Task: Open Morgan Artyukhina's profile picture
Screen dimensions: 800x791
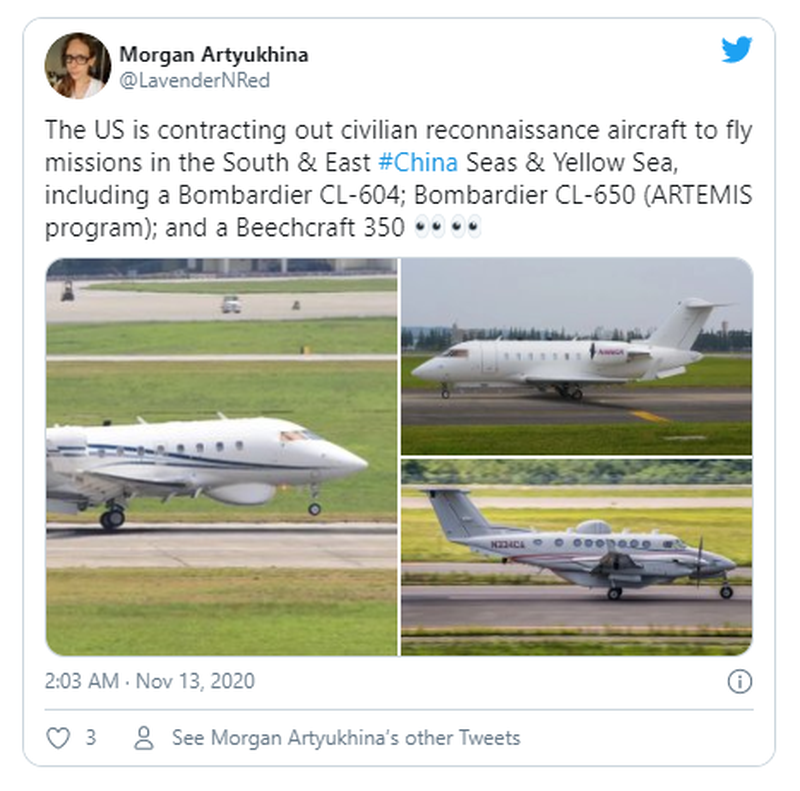Action: (78, 65)
